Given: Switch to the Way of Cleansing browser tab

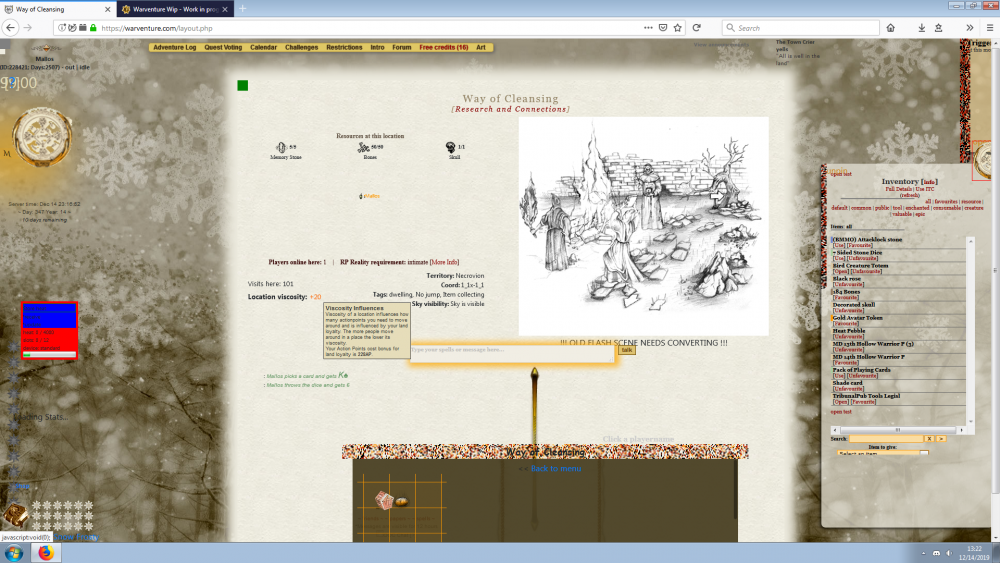Looking at the screenshot, I should (x=57, y=10).
